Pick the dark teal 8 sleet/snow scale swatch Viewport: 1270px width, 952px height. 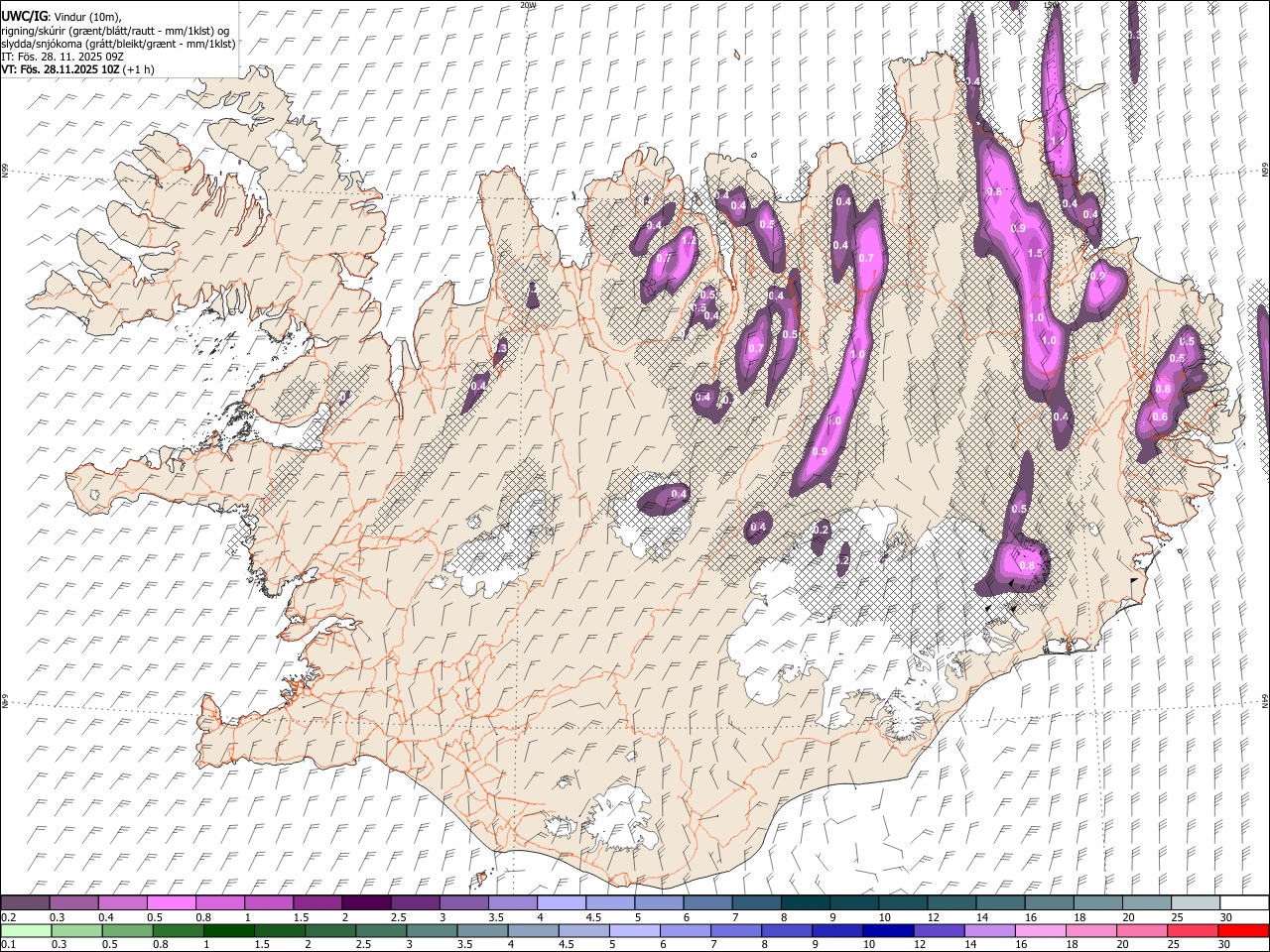coord(804,902)
